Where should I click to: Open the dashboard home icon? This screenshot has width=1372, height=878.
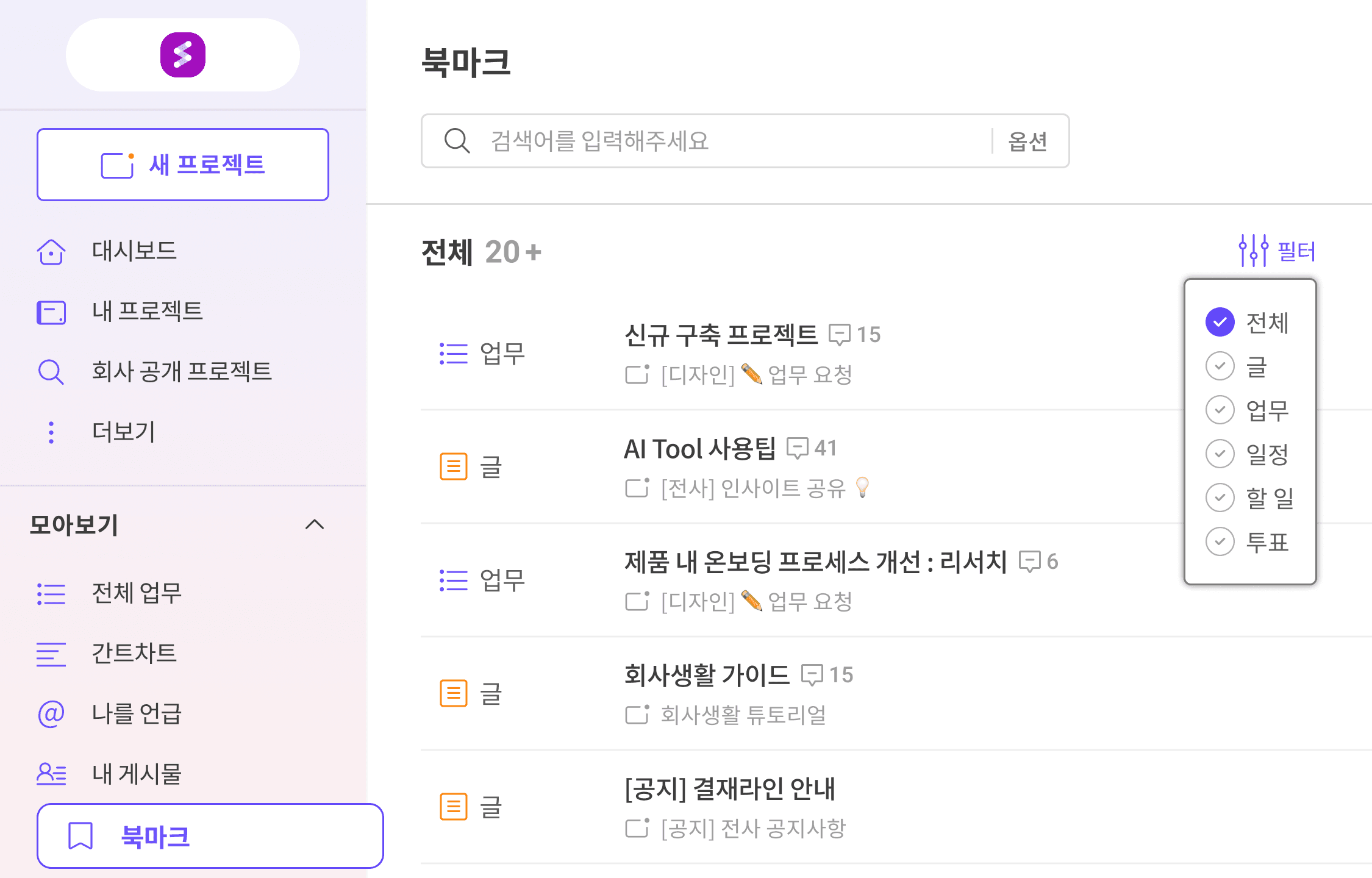click(x=51, y=251)
